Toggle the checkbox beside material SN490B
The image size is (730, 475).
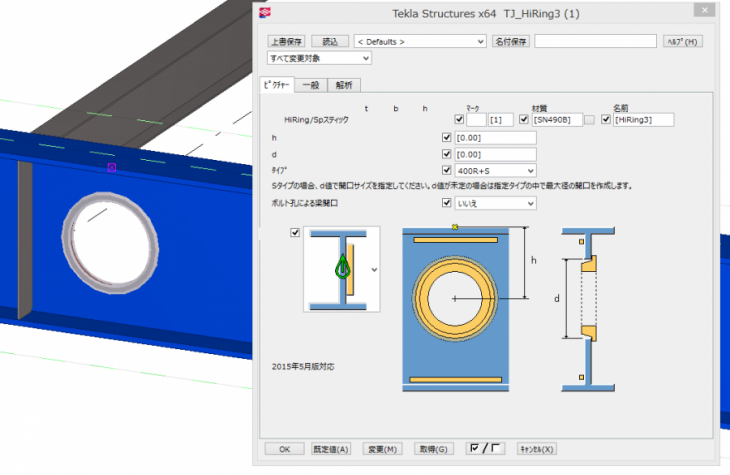point(525,120)
